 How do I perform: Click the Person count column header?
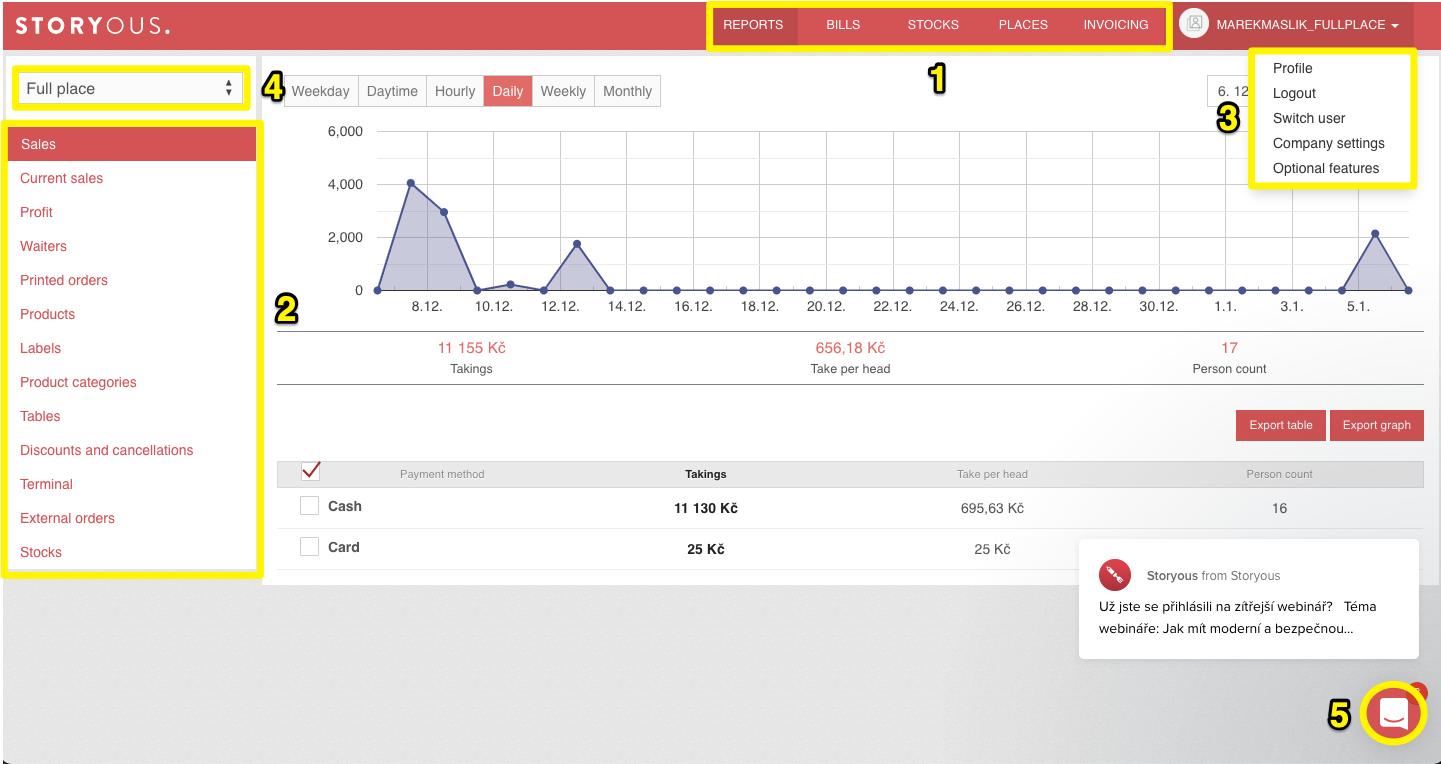pos(1279,474)
